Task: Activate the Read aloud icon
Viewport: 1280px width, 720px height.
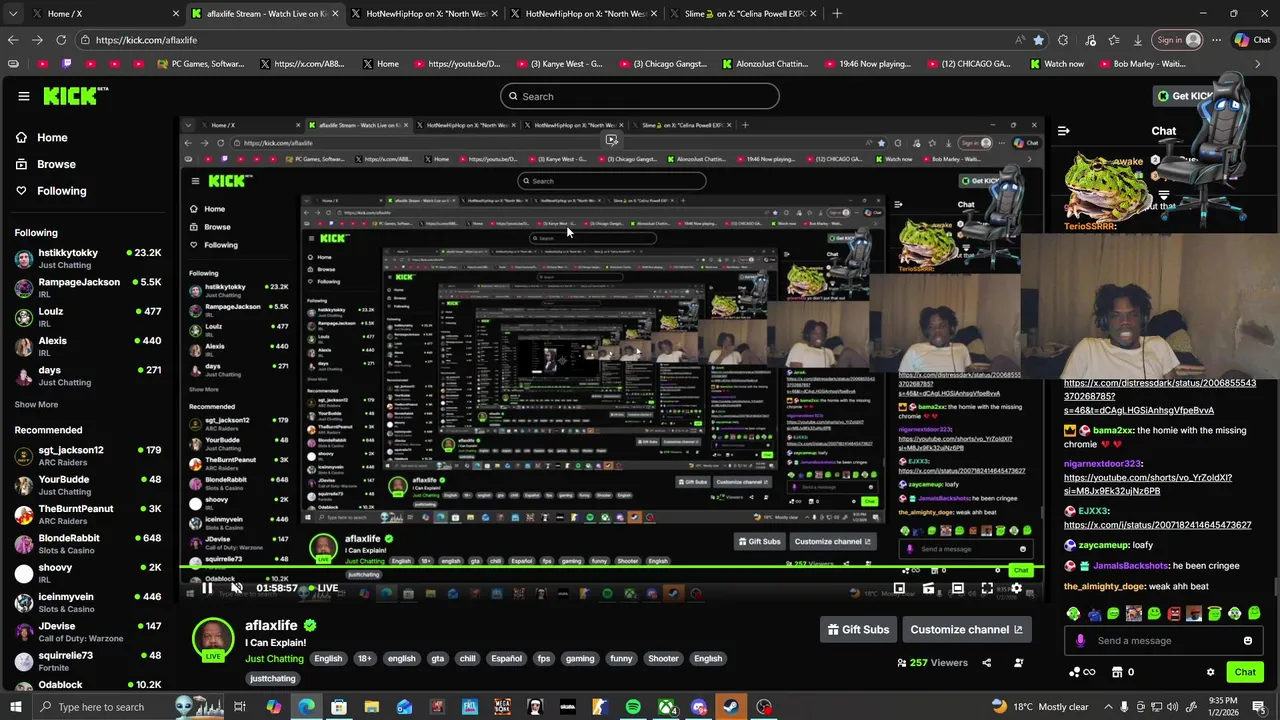Action: click(x=1019, y=40)
